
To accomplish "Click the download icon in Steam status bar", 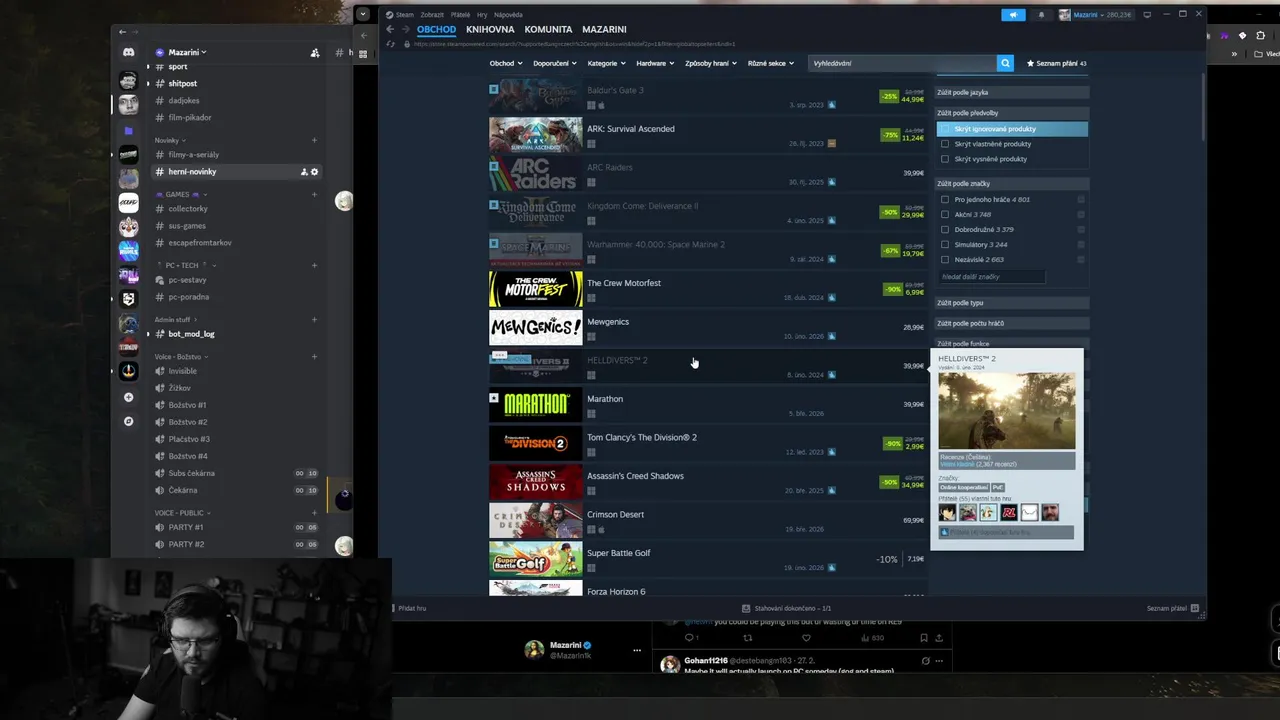I will pyautogui.click(x=746, y=608).
